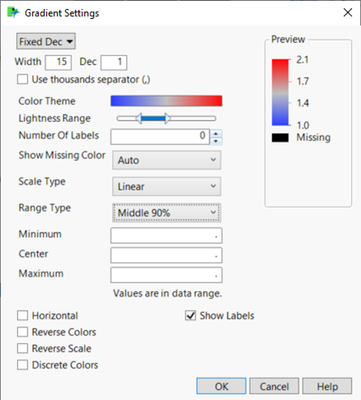
Task: Increase Number Of Labels with up arrow
Action: (x=216, y=134)
